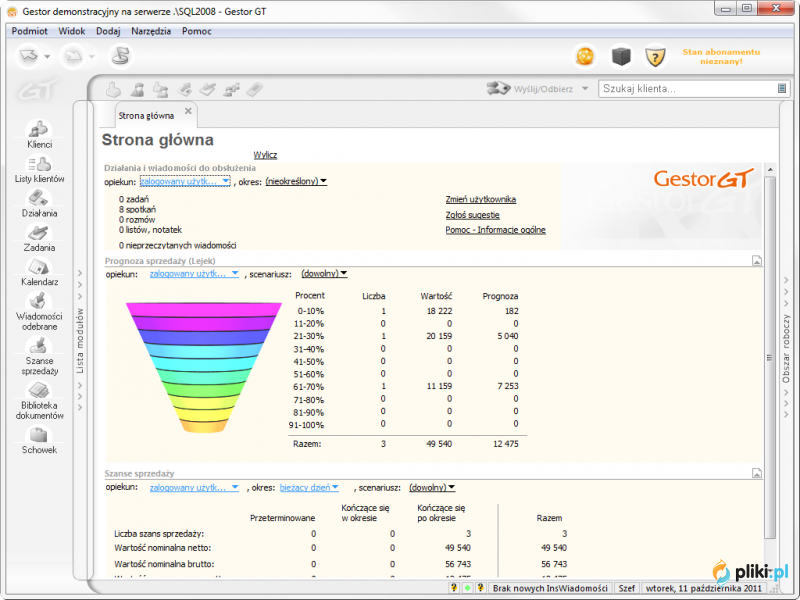This screenshot has height=600, width=800.
Task: Open the Schowek module
Action: tap(39, 440)
